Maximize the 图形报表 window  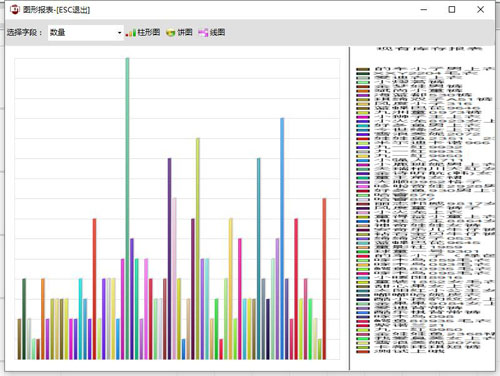click(x=452, y=10)
